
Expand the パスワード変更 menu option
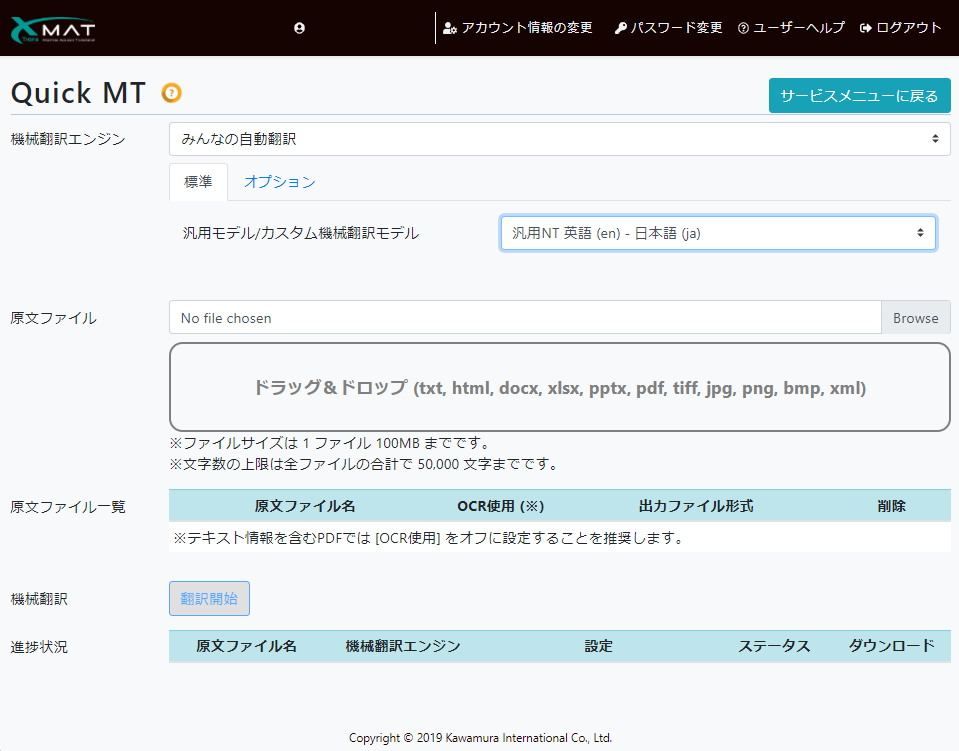click(x=675, y=28)
